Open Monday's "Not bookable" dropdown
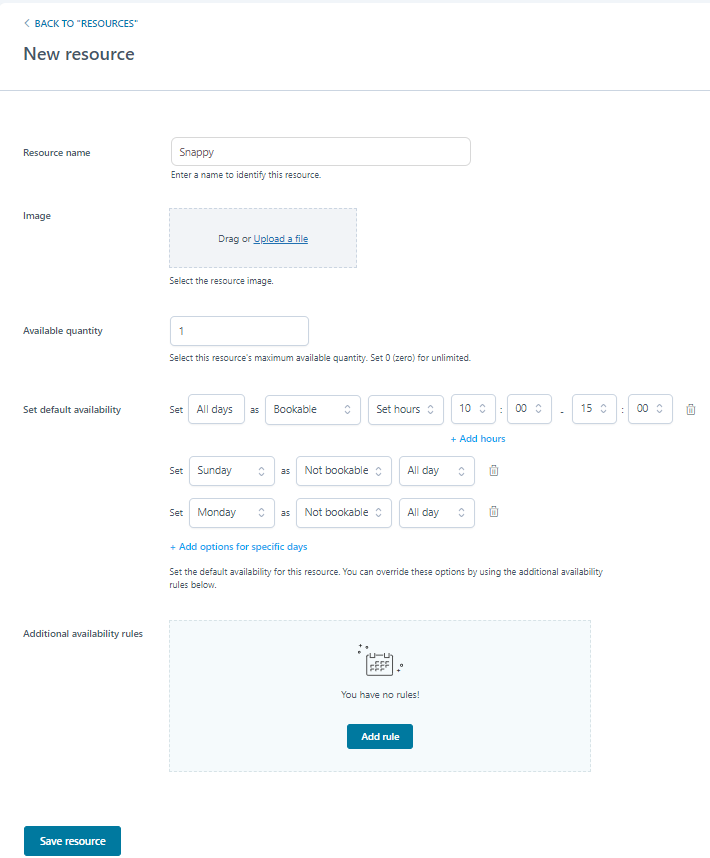Image resolution: width=710 pixels, height=858 pixels. click(343, 512)
